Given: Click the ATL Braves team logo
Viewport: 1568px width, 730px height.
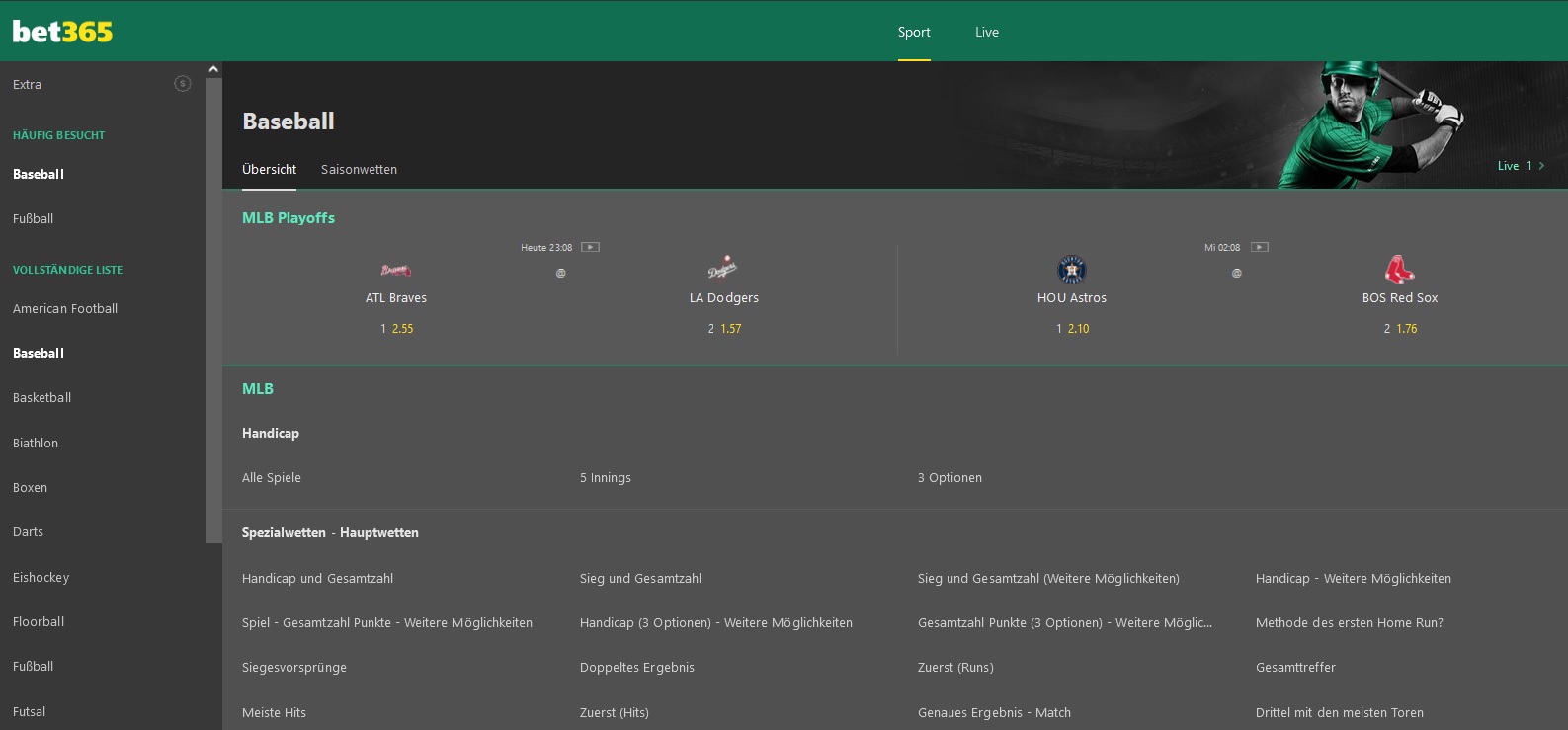Looking at the screenshot, I should tap(396, 270).
